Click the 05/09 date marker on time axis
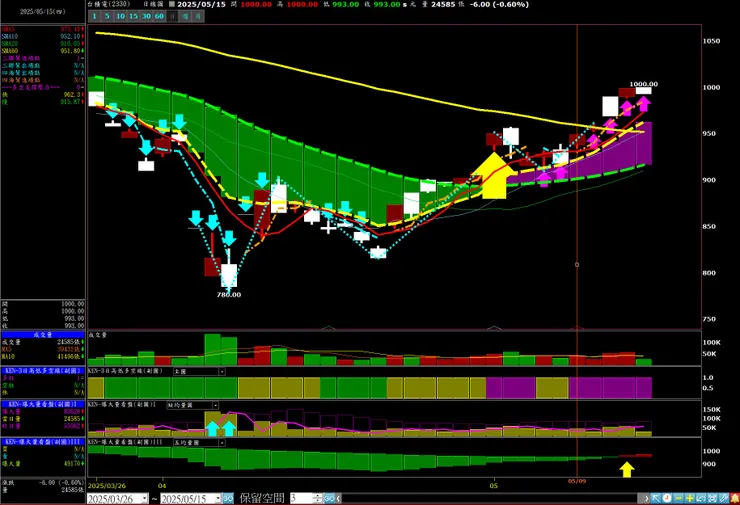The width and height of the screenshot is (740, 505). (x=577, y=481)
